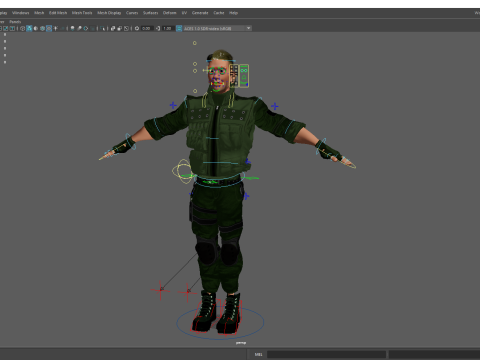
Task: Select the right face control panel box
Action: click(244, 76)
